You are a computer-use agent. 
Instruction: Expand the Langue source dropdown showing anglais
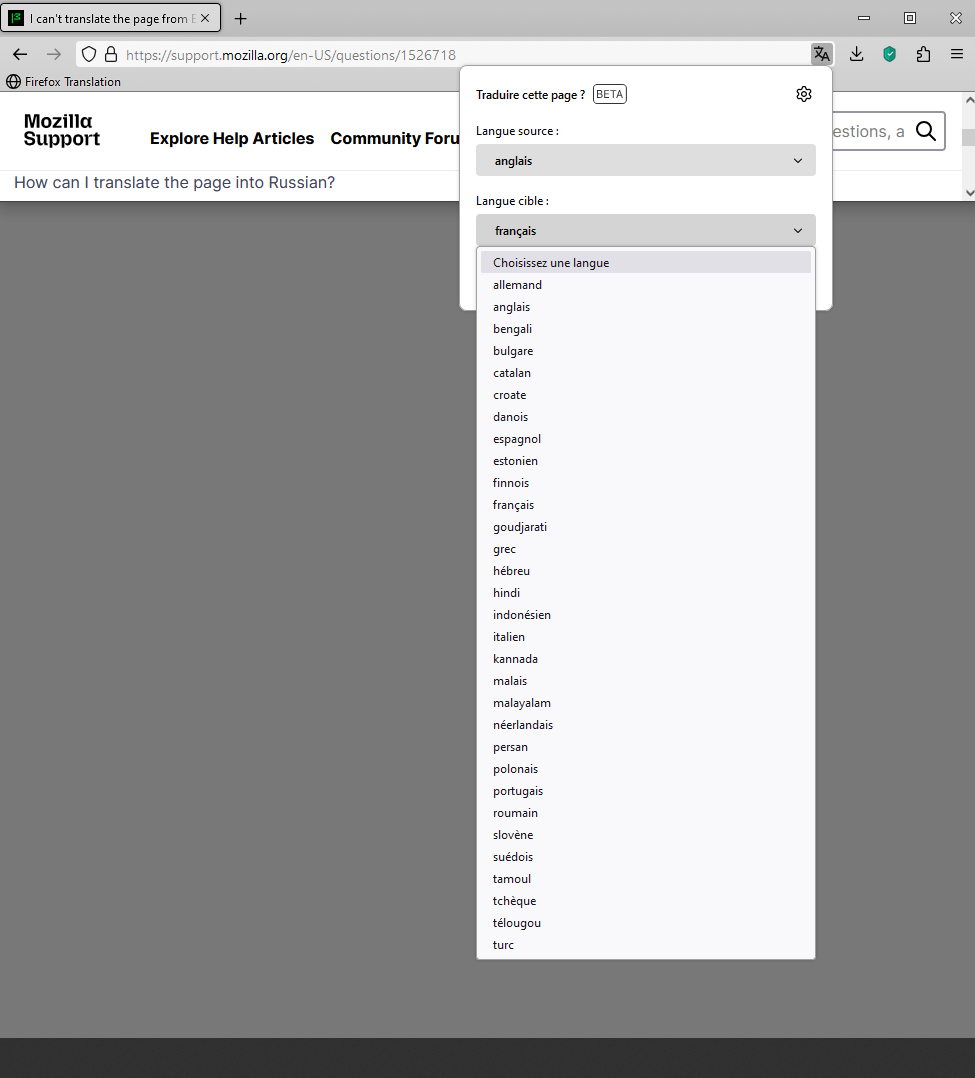646,160
